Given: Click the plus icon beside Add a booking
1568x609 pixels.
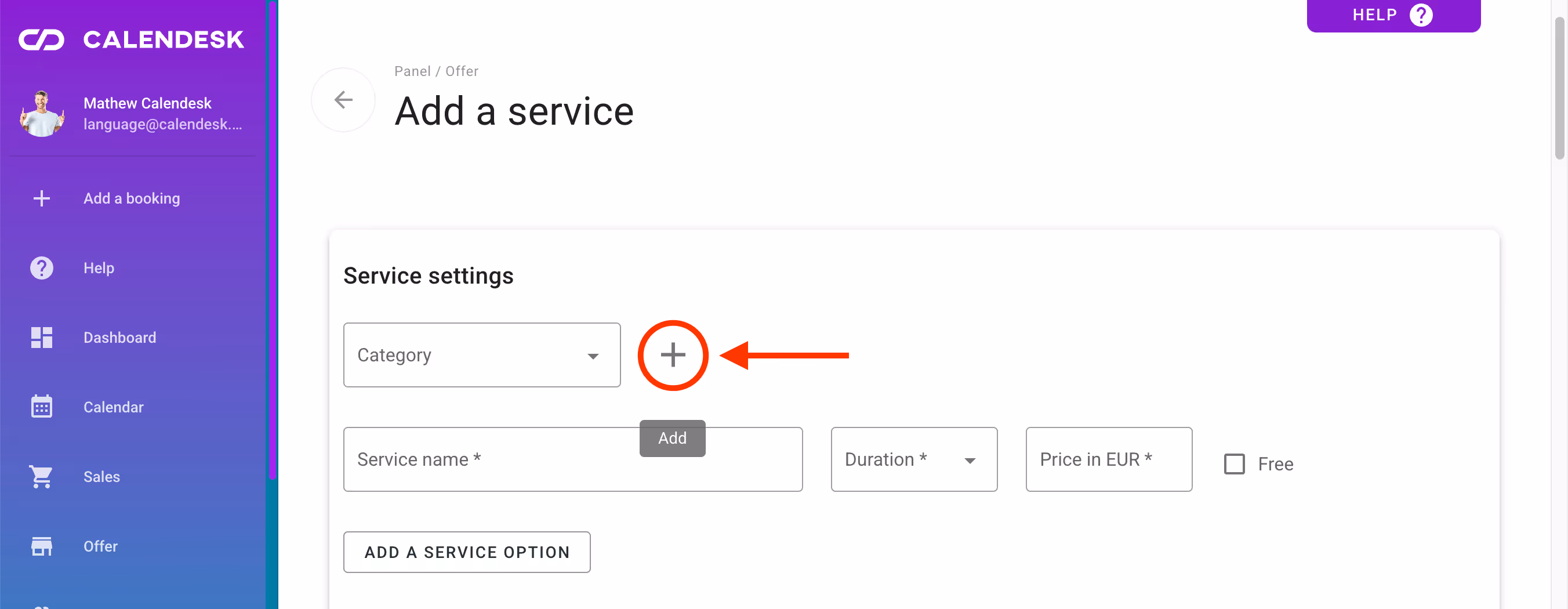Looking at the screenshot, I should click(x=41, y=198).
